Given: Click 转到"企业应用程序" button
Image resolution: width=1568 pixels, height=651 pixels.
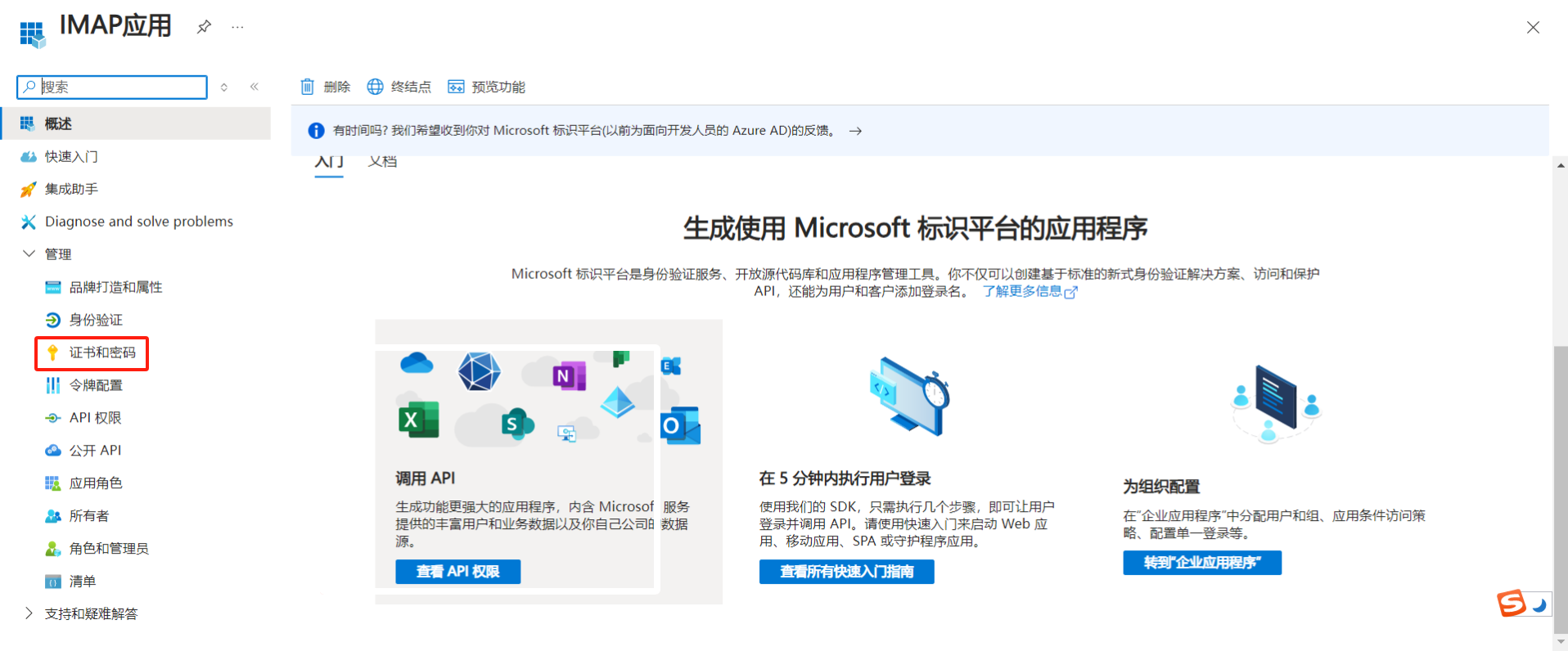Looking at the screenshot, I should pos(1201,563).
